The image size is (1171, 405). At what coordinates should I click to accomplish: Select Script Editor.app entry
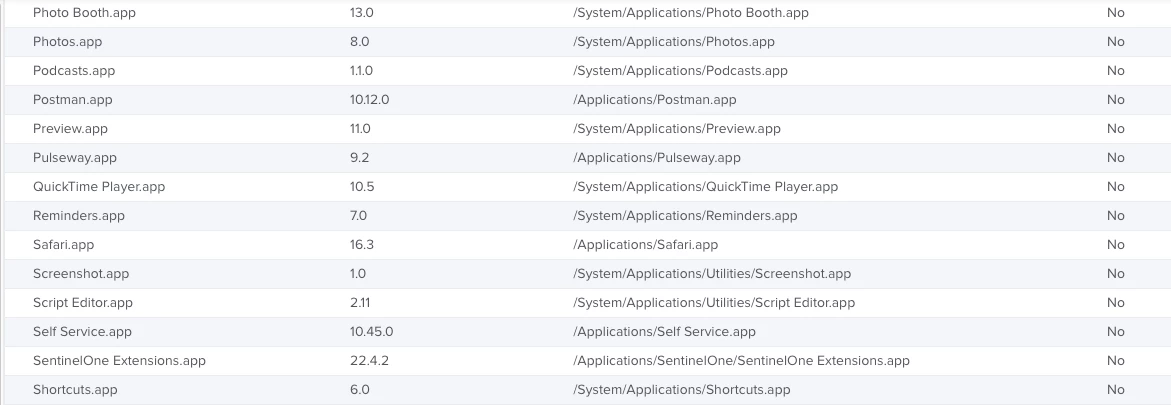83,303
